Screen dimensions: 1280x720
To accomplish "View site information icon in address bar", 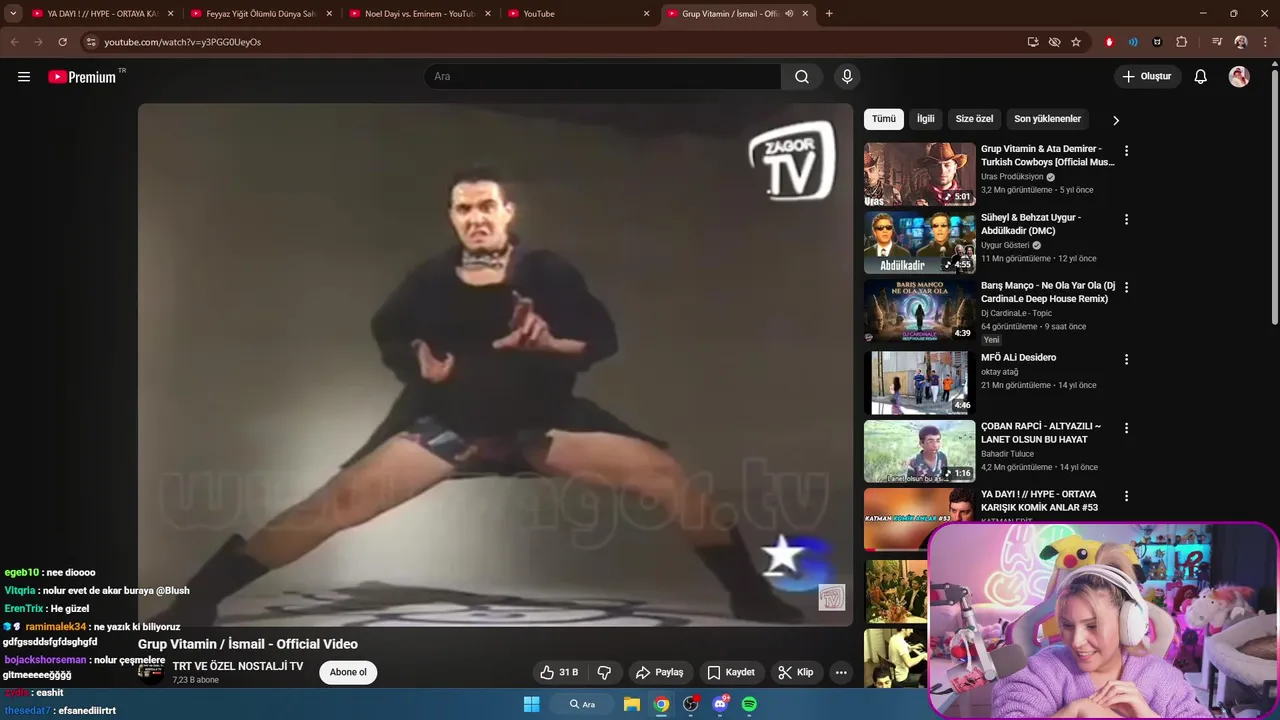I will click(x=91, y=42).
